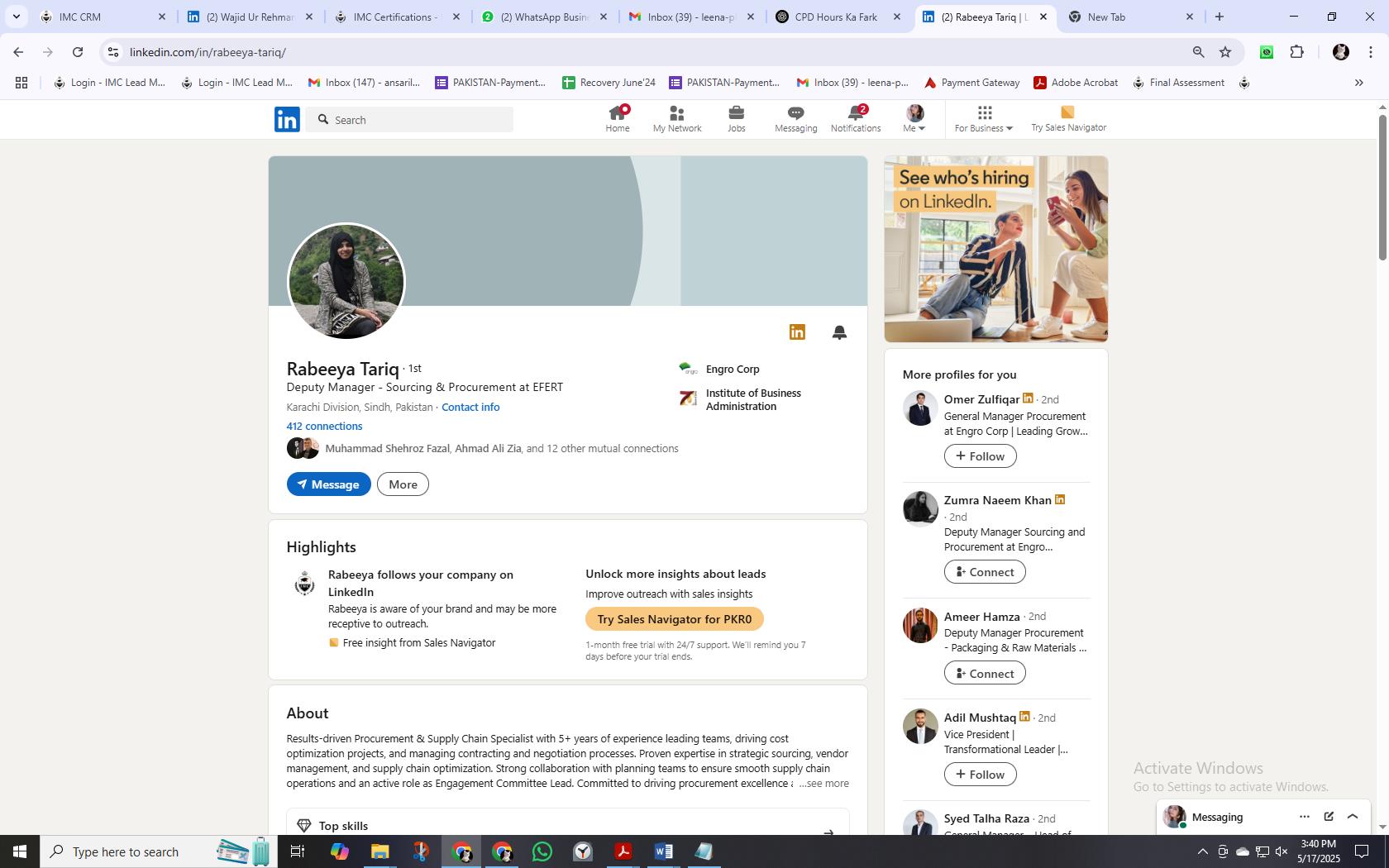This screenshot has height=868, width=1389.
Task: Open the tab search dropdown arrow
Action: 16,17
